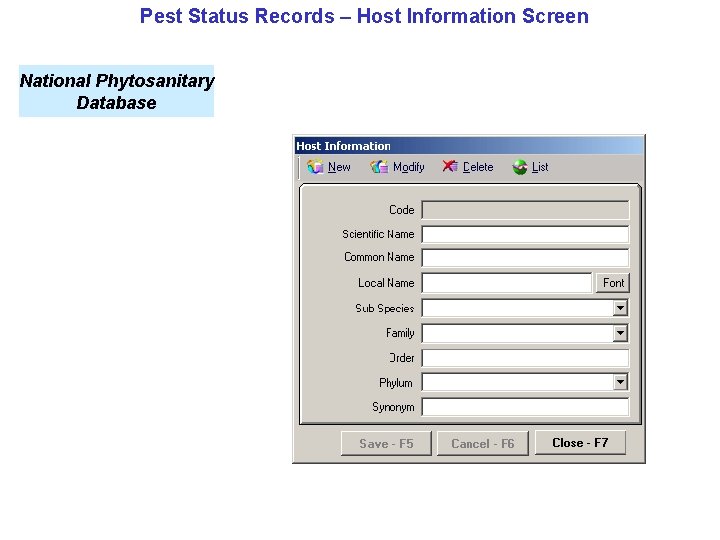This screenshot has width=720, height=540.
Task: Click the red Delete icon
Action: (450, 166)
